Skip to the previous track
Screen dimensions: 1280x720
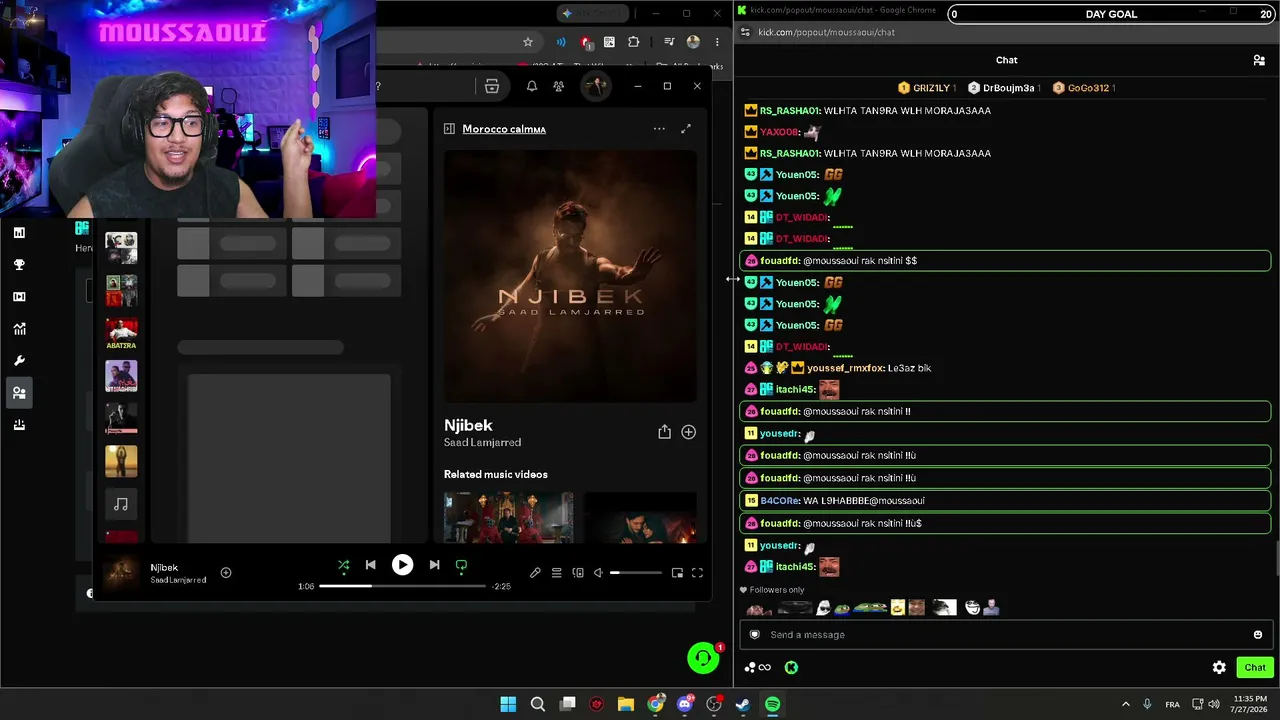pos(370,565)
